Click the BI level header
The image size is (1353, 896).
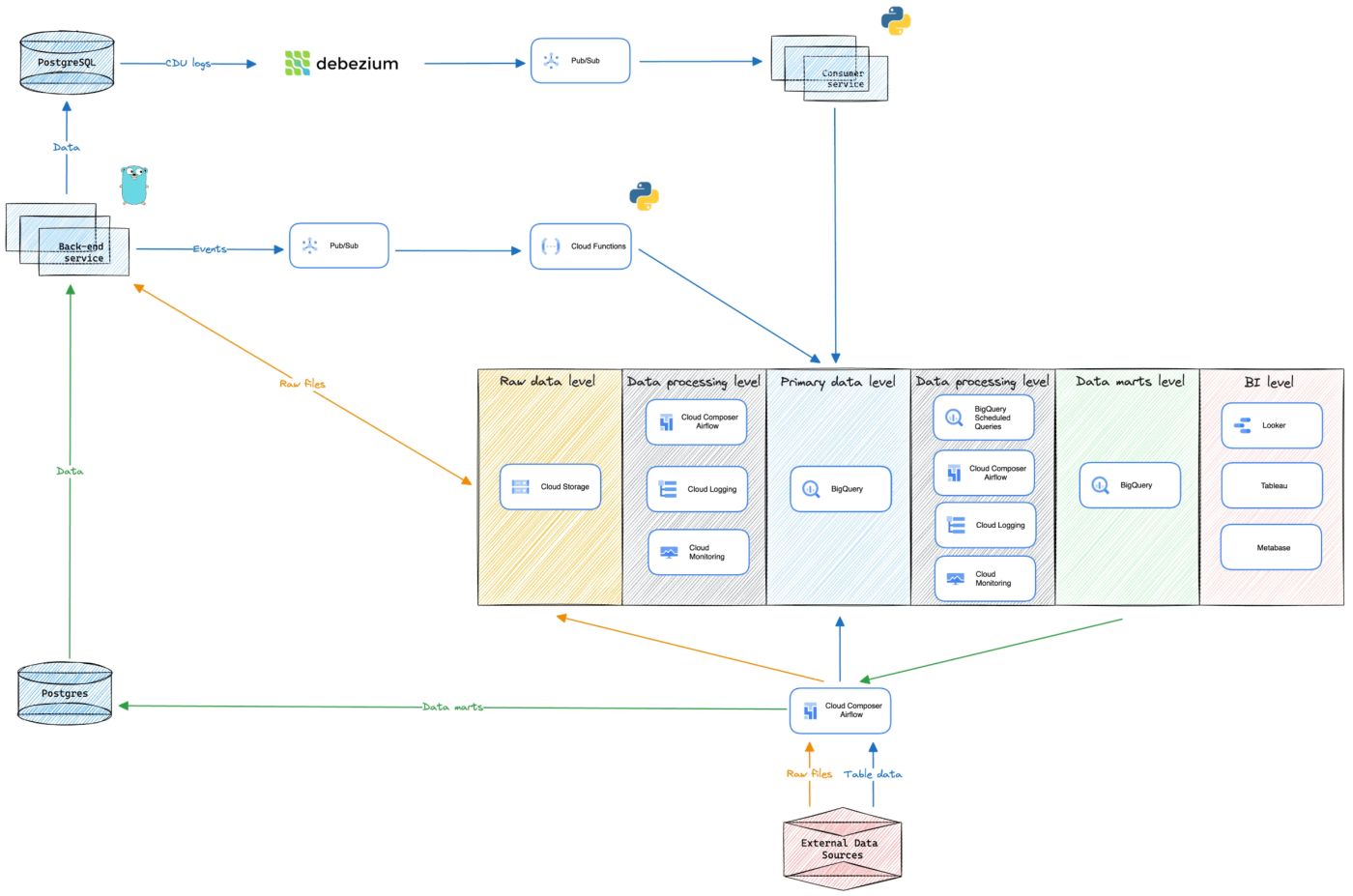click(x=1270, y=382)
